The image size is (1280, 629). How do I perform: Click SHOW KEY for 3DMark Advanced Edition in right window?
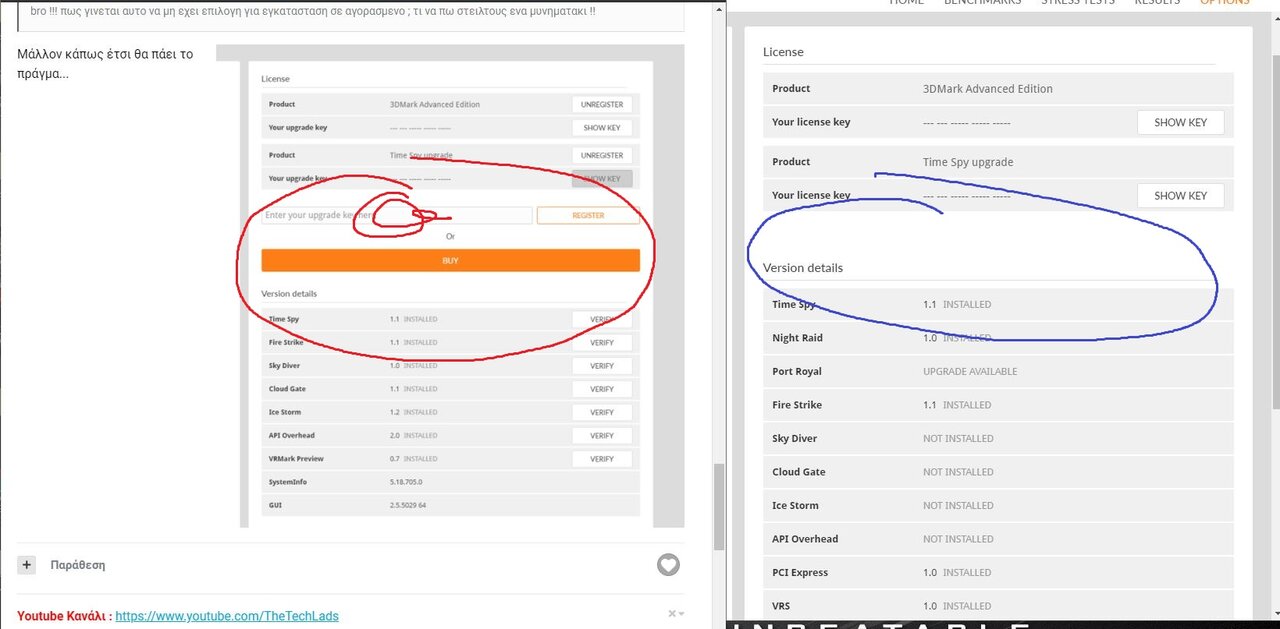1180,122
